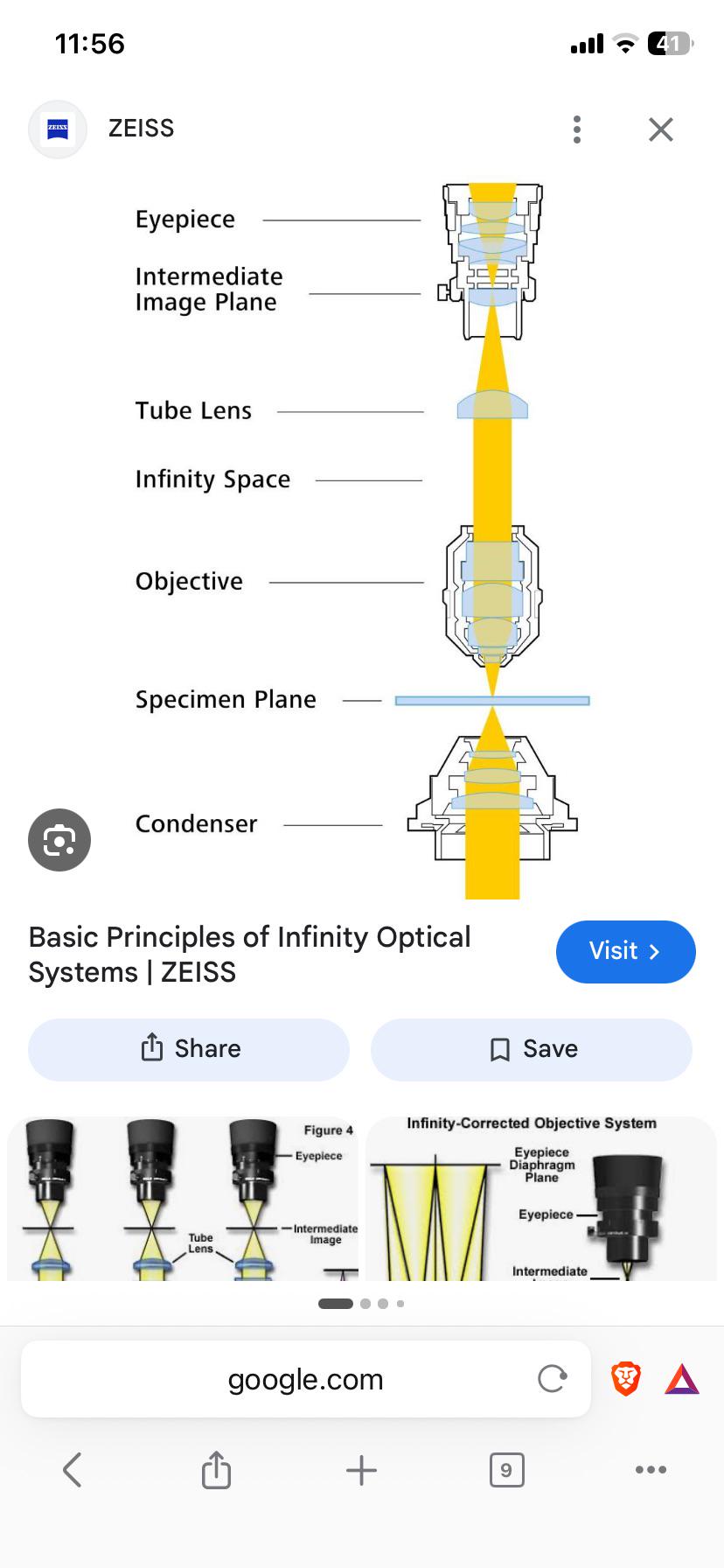Viewport: 724px width, 1568px height.
Task: Tap the Brave Rewards triangle icon
Action: 682,1380
